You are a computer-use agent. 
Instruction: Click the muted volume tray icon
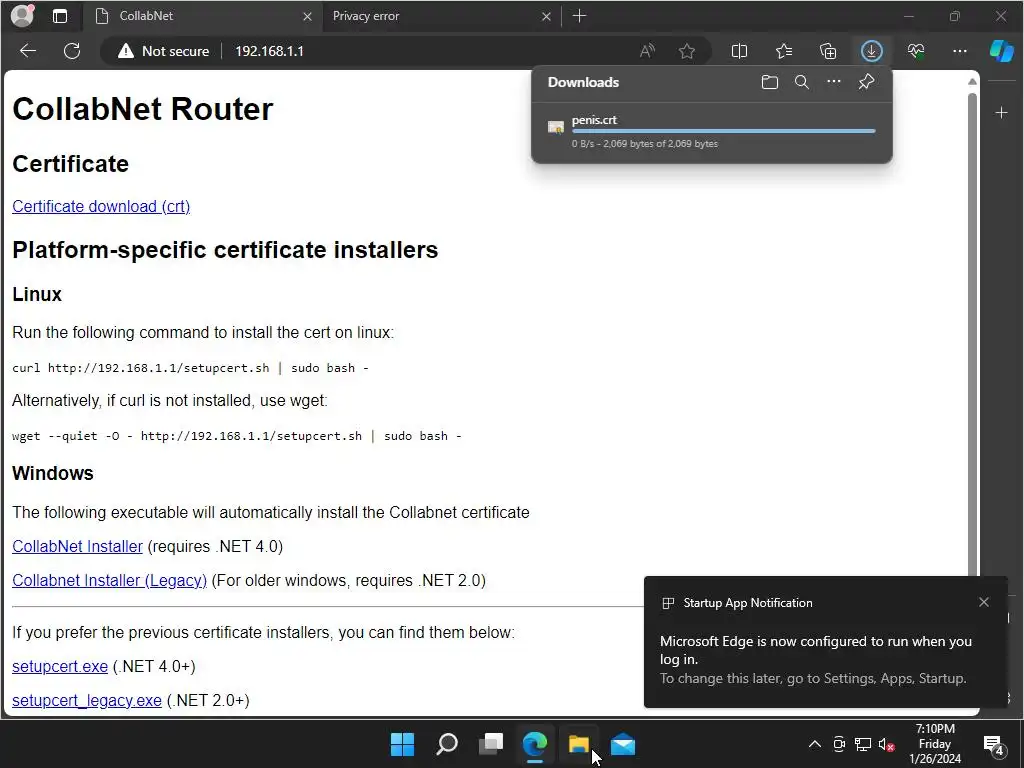point(886,744)
